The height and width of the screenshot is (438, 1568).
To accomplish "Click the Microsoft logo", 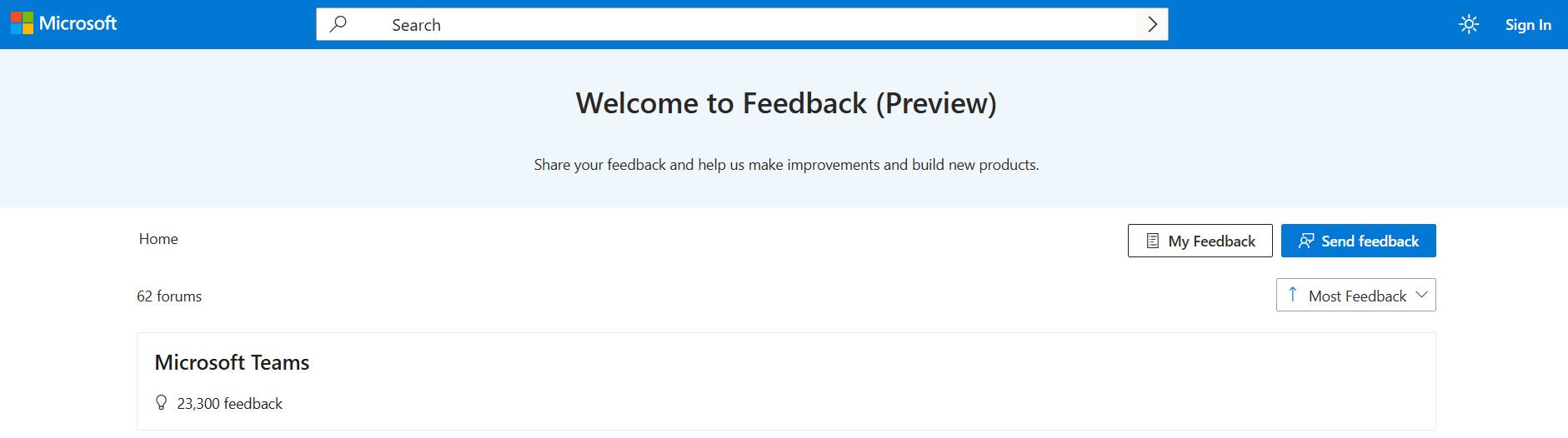I will tap(63, 23).
